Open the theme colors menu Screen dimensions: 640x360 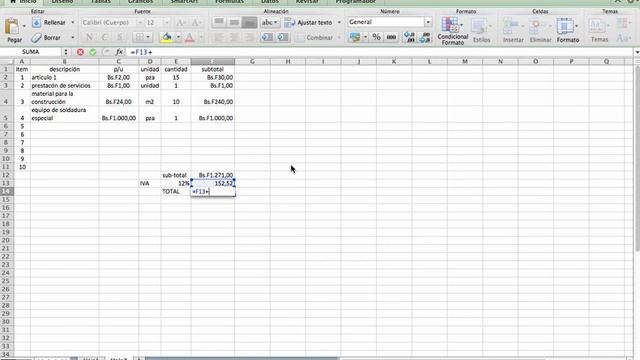[623, 24]
